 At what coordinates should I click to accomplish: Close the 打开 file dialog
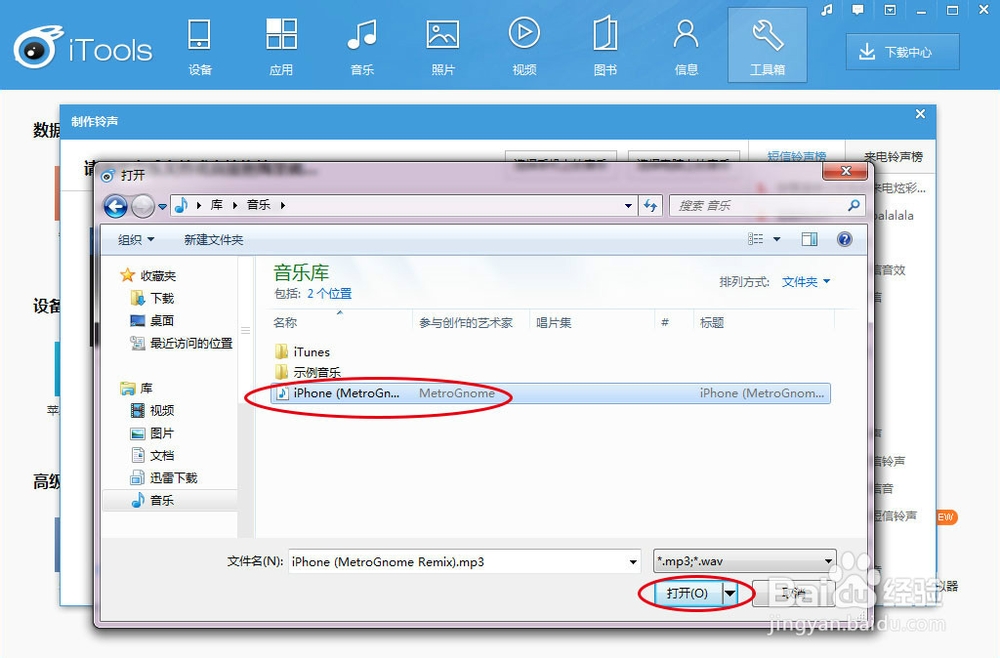click(x=846, y=171)
